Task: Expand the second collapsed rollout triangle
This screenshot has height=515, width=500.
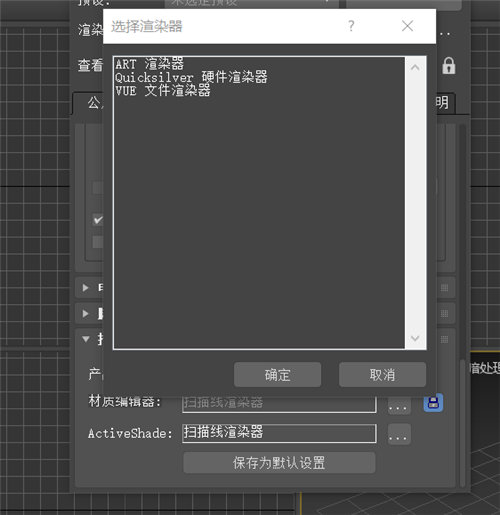Action: [86, 313]
